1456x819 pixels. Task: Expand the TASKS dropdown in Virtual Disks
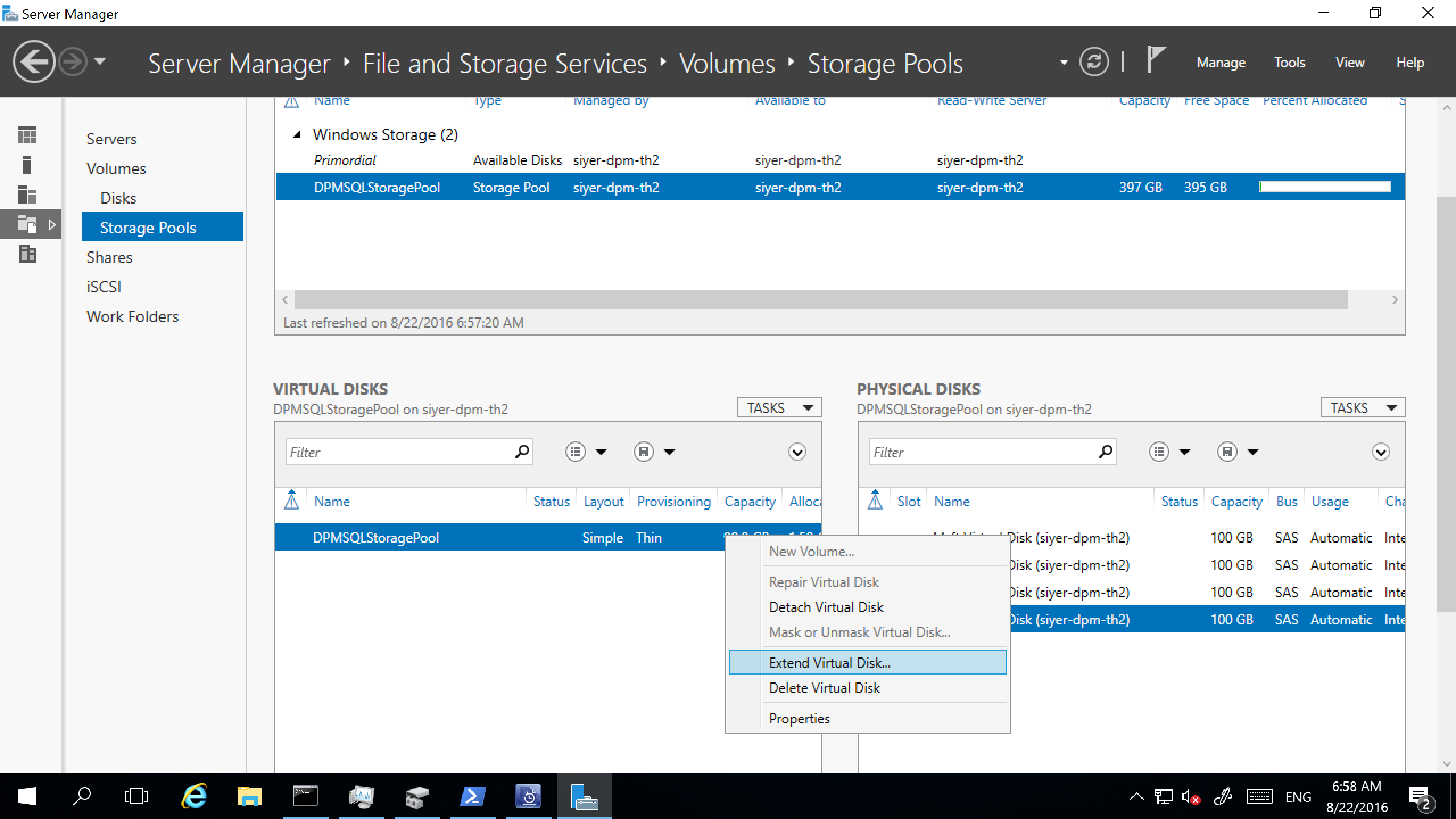[x=780, y=407]
